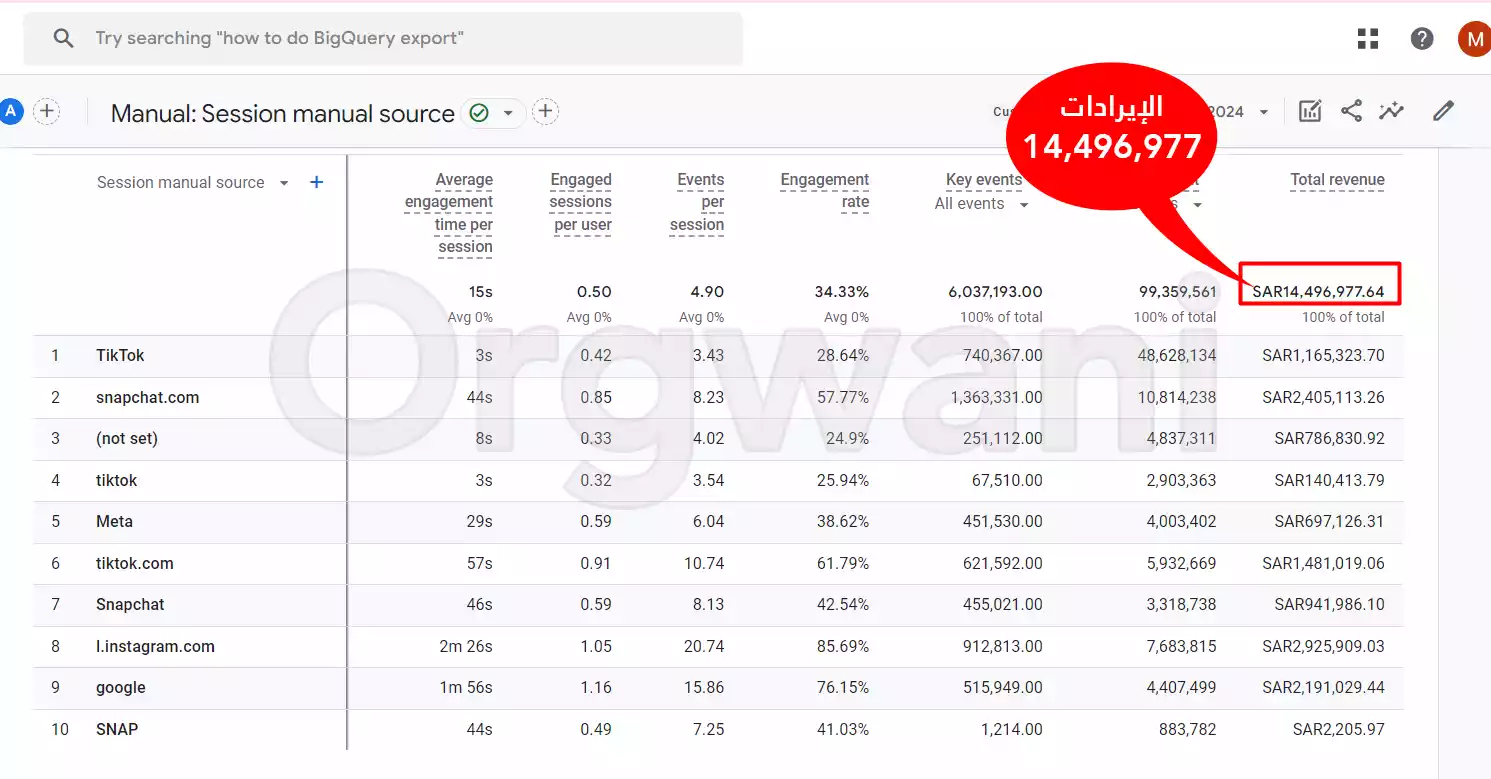Select the l.instagram.com source row

(x=718, y=647)
